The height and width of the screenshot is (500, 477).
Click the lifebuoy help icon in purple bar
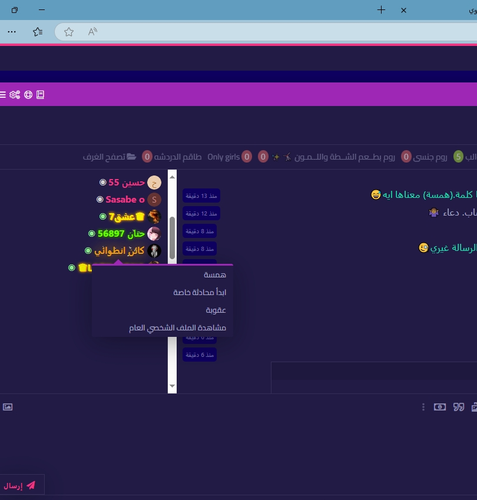tap(28, 95)
